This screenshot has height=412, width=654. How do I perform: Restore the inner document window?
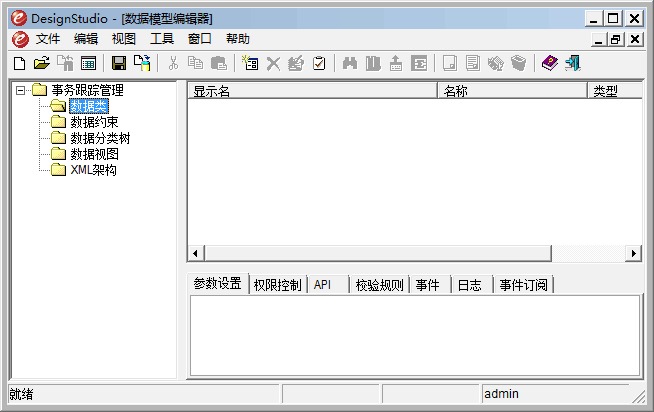(x=616, y=40)
